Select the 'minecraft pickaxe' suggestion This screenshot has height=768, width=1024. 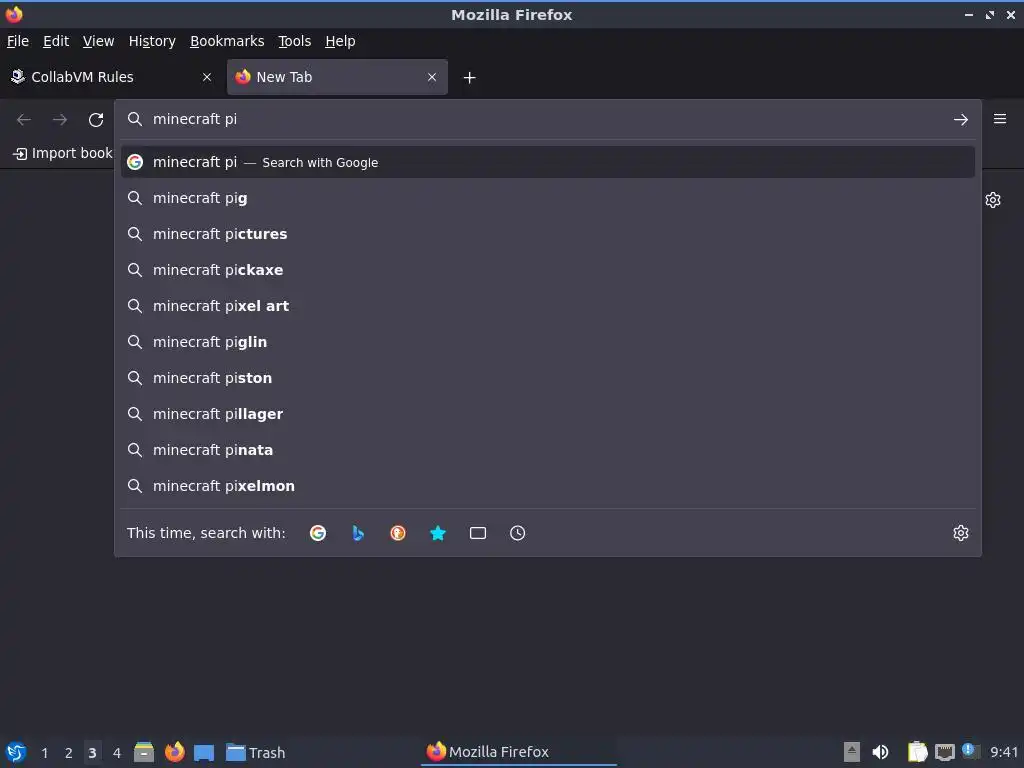[548, 270]
